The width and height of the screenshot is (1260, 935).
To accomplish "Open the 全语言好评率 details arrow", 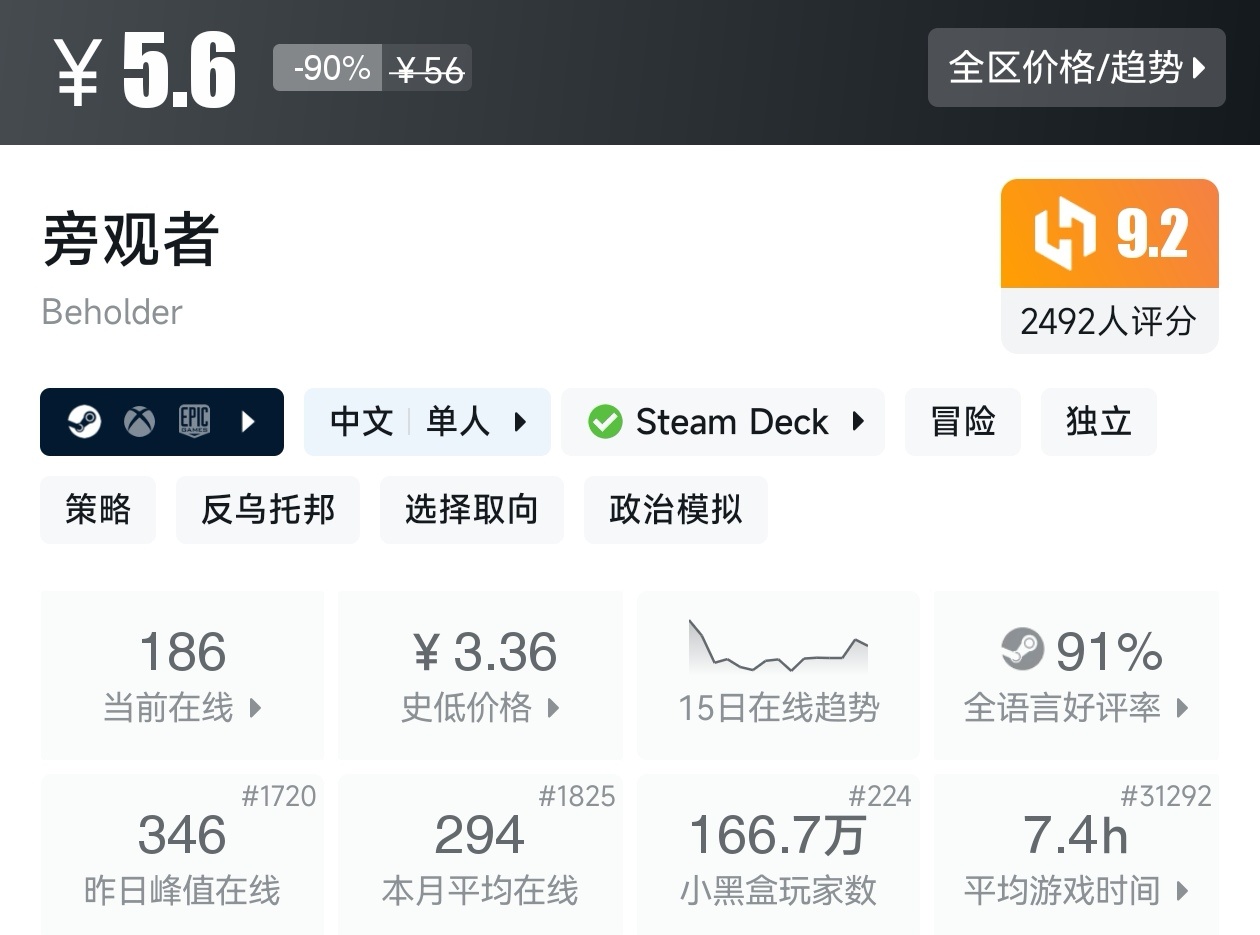I will tap(1183, 709).
